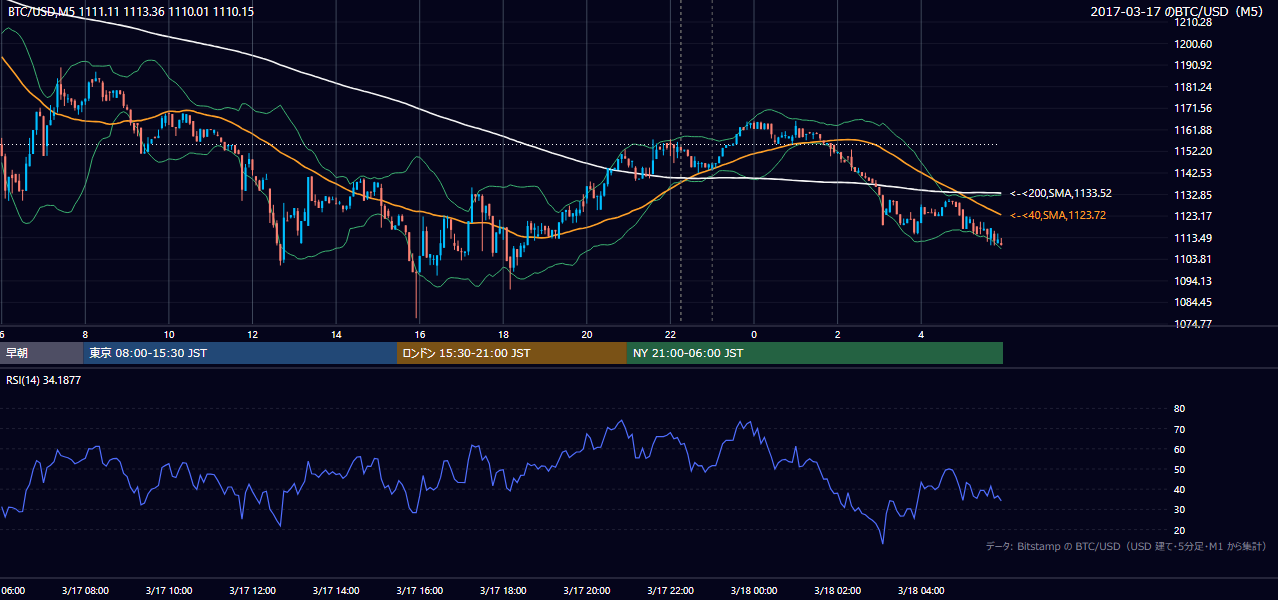The image size is (1278, 600).
Task: Click price axis value 1200.60
Action: pos(1194,44)
